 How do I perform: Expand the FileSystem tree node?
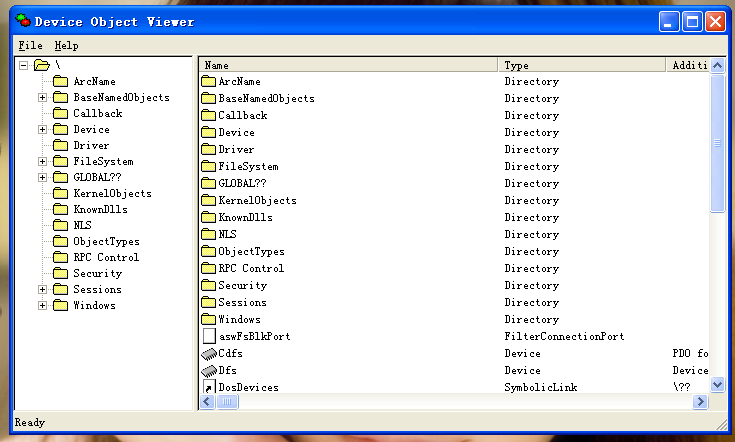[42, 161]
